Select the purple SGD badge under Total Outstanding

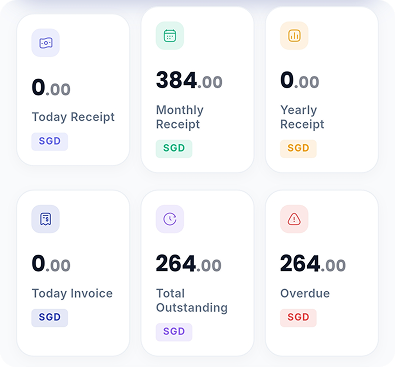[x=174, y=332]
